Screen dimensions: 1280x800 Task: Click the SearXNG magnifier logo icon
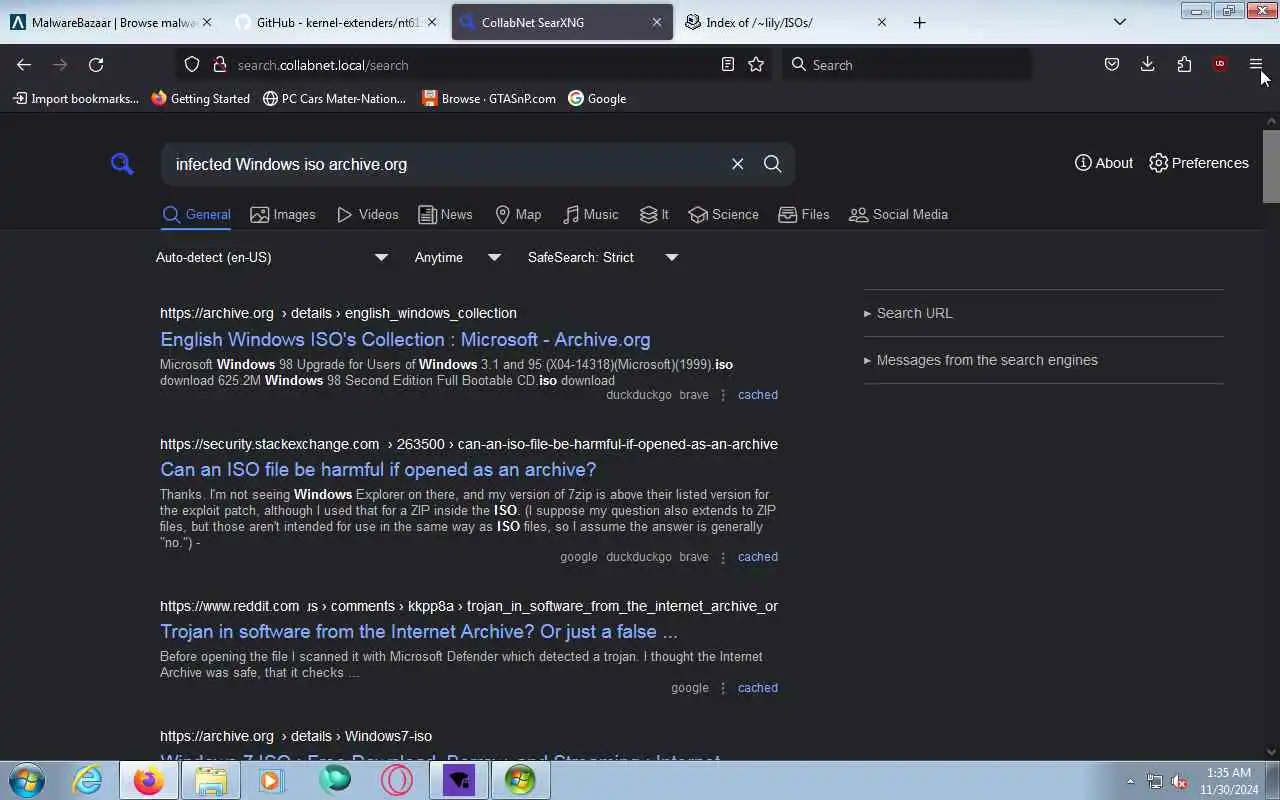point(122,164)
